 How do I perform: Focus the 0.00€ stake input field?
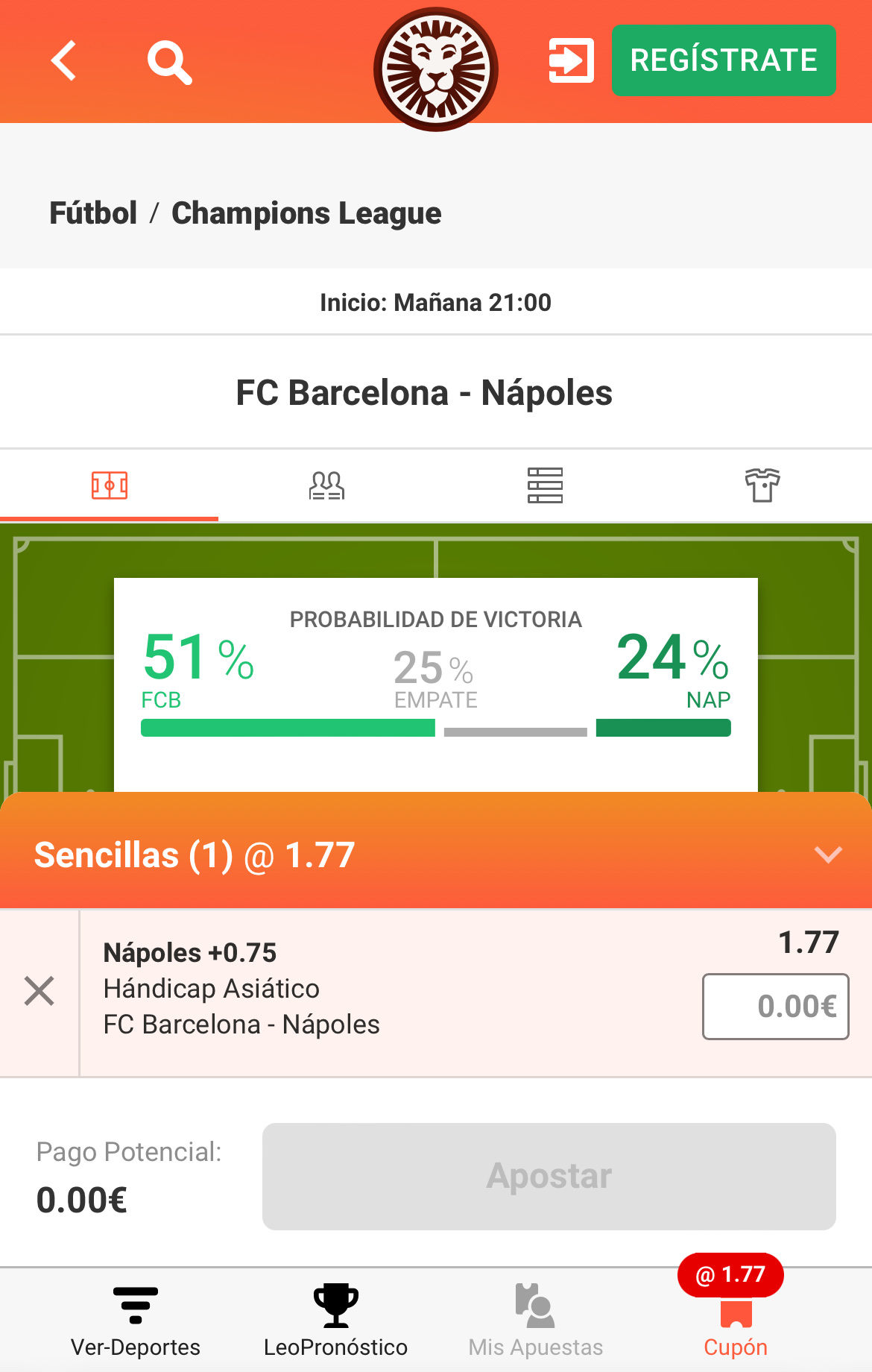click(775, 1007)
